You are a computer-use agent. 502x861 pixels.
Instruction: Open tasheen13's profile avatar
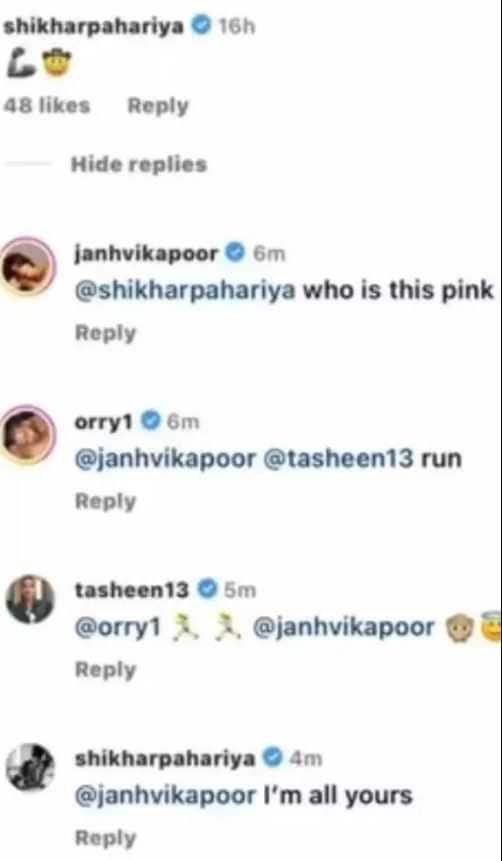pos(30,599)
